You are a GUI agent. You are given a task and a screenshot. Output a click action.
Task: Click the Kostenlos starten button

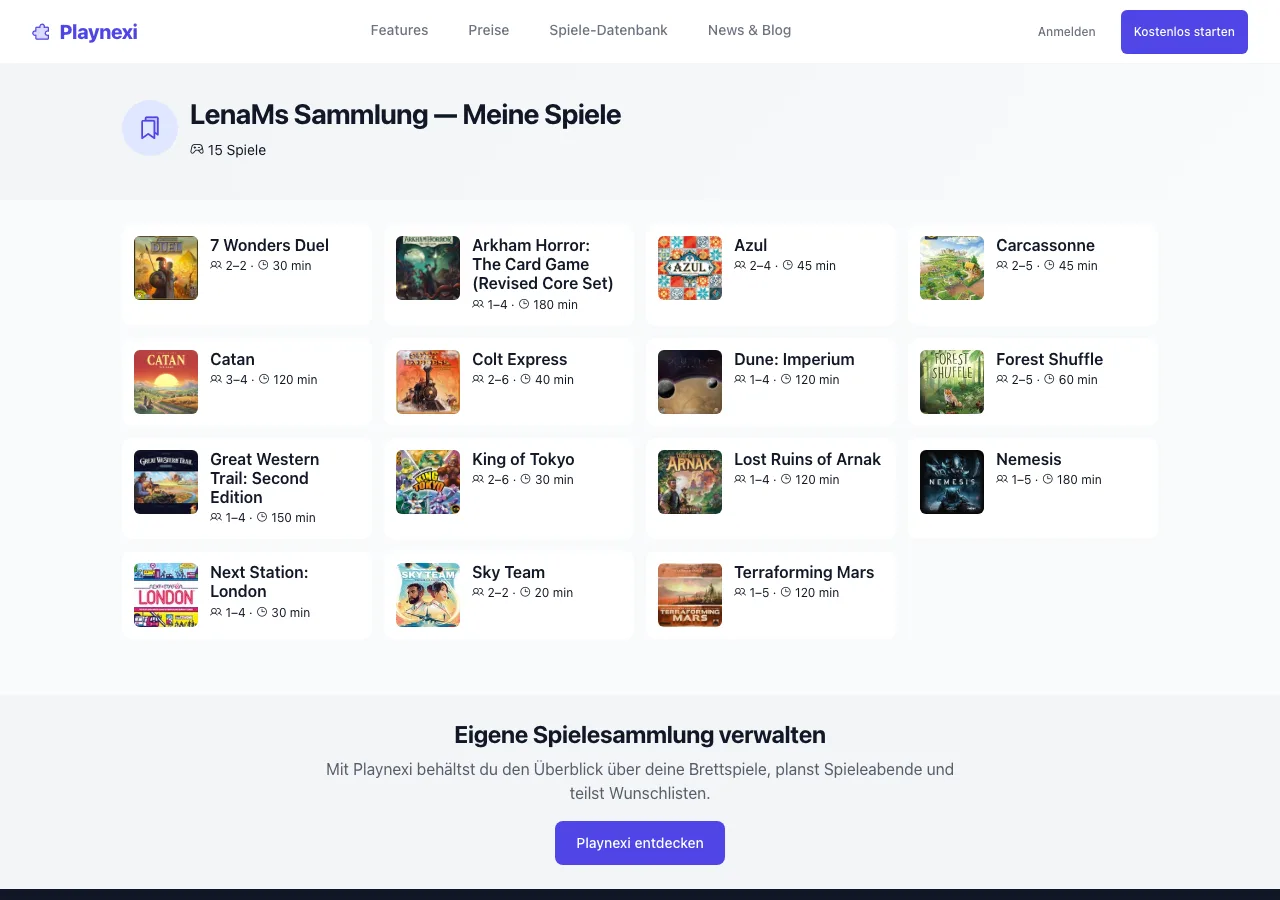[1184, 32]
